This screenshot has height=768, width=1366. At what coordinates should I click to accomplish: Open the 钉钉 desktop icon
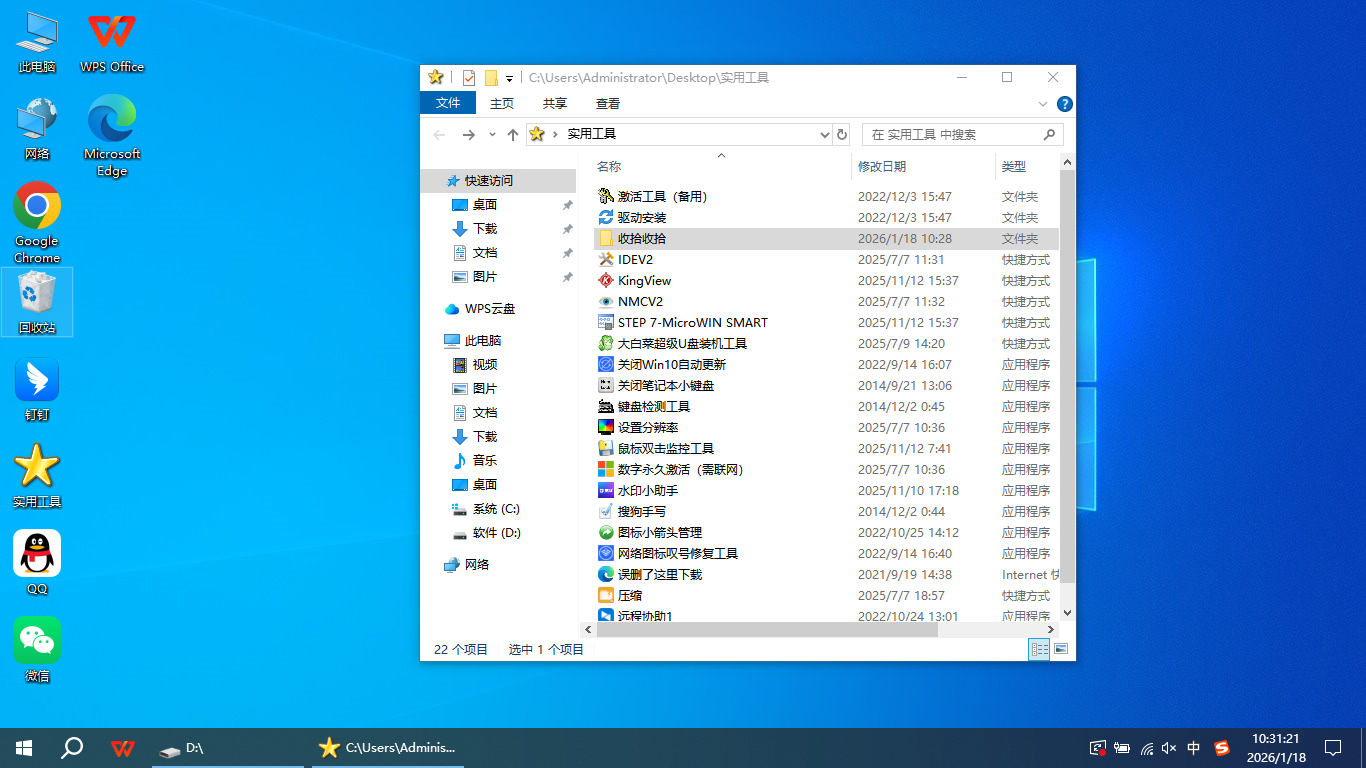(x=37, y=390)
